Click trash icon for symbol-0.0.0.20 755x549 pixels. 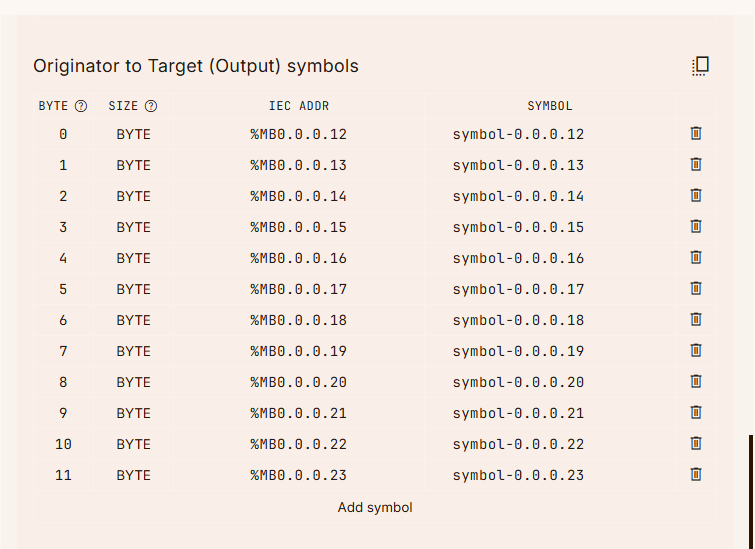pyautogui.click(x=696, y=381)
